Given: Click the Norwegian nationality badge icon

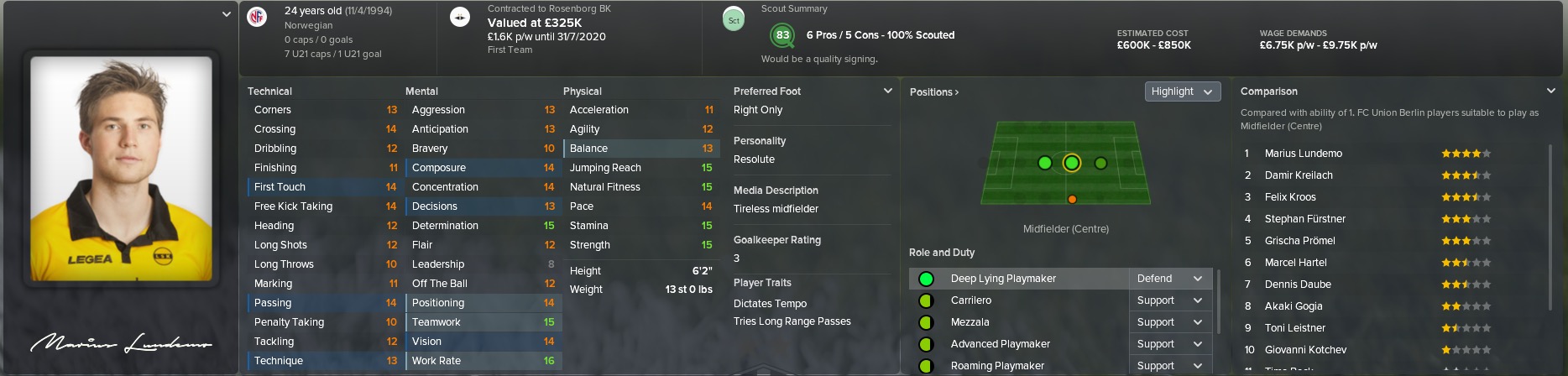Looking at the screenshot, I should (257, 18).
